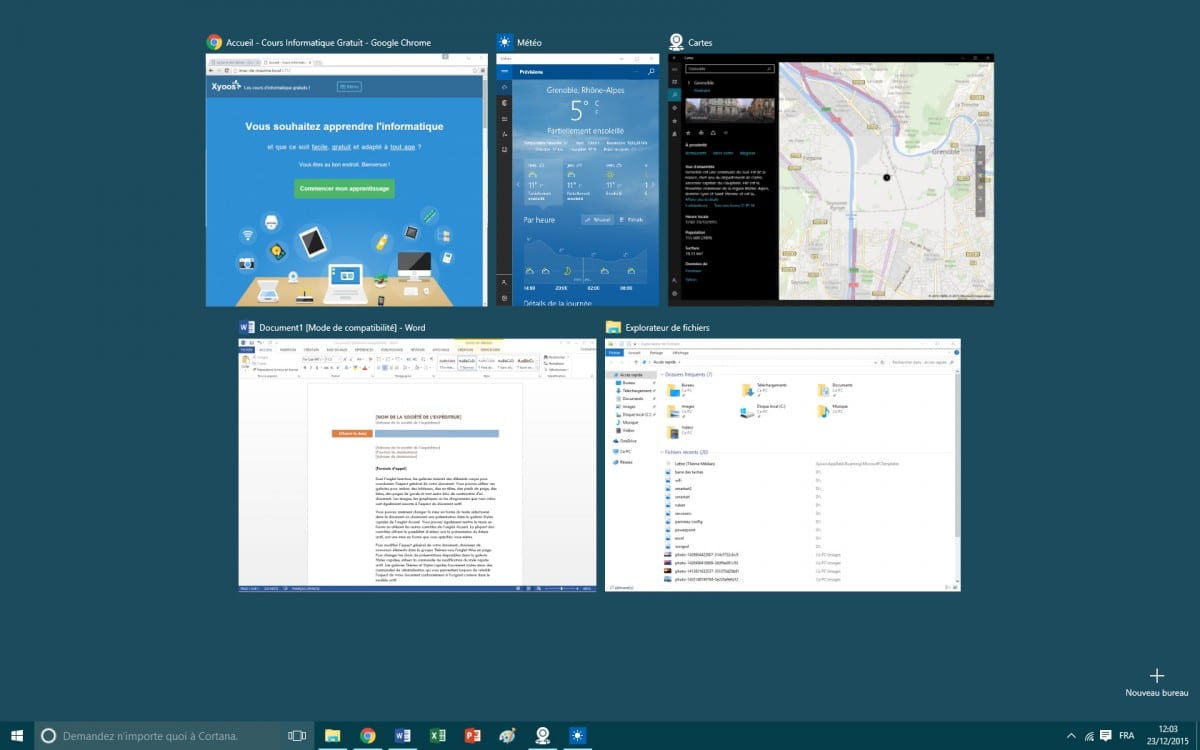Click the Maps app taskbar icon
This screenshot has height=750, width=1200.
pyautogui.click(x=543, y=735)
